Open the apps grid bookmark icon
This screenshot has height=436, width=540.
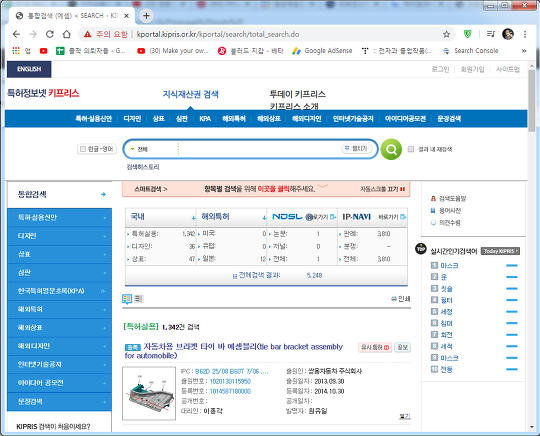pyautogui.click(x=16, y=51)
